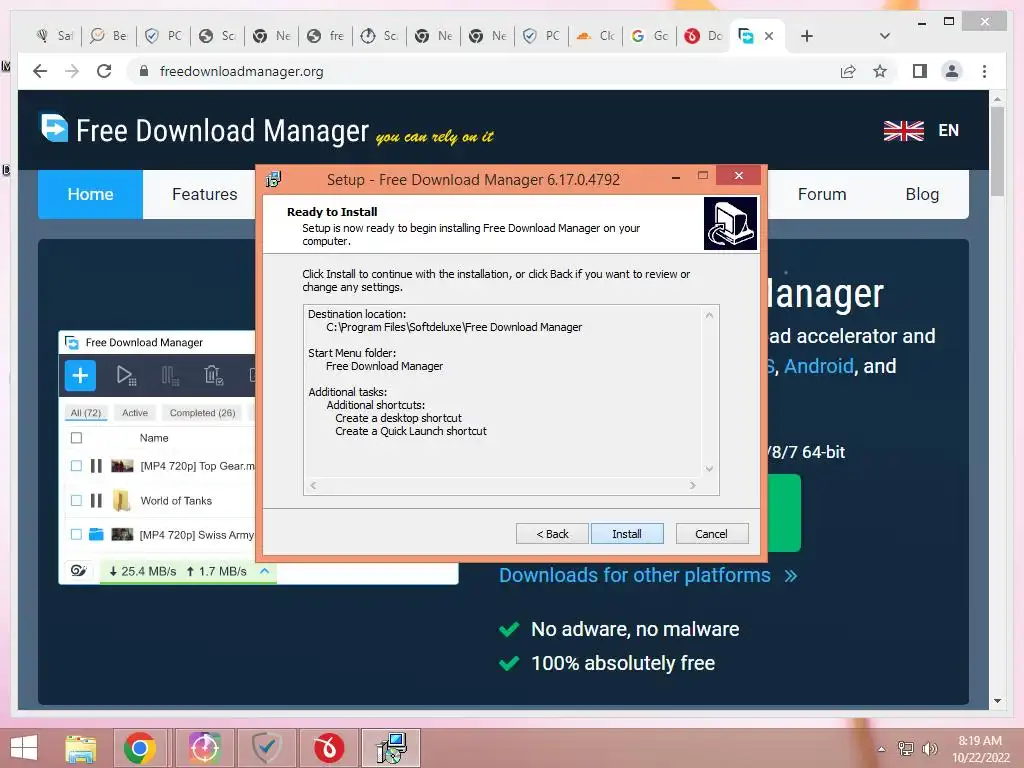Screen dimensions: 1024x768
Task: Click the up arrow of the summary box scrollbar
Action: click(709, 315)
